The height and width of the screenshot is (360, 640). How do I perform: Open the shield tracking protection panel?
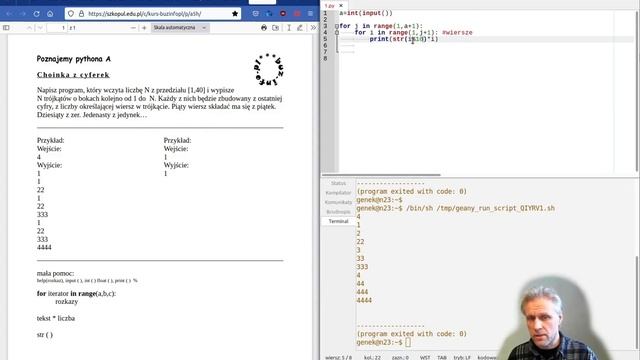pos(71,14)
